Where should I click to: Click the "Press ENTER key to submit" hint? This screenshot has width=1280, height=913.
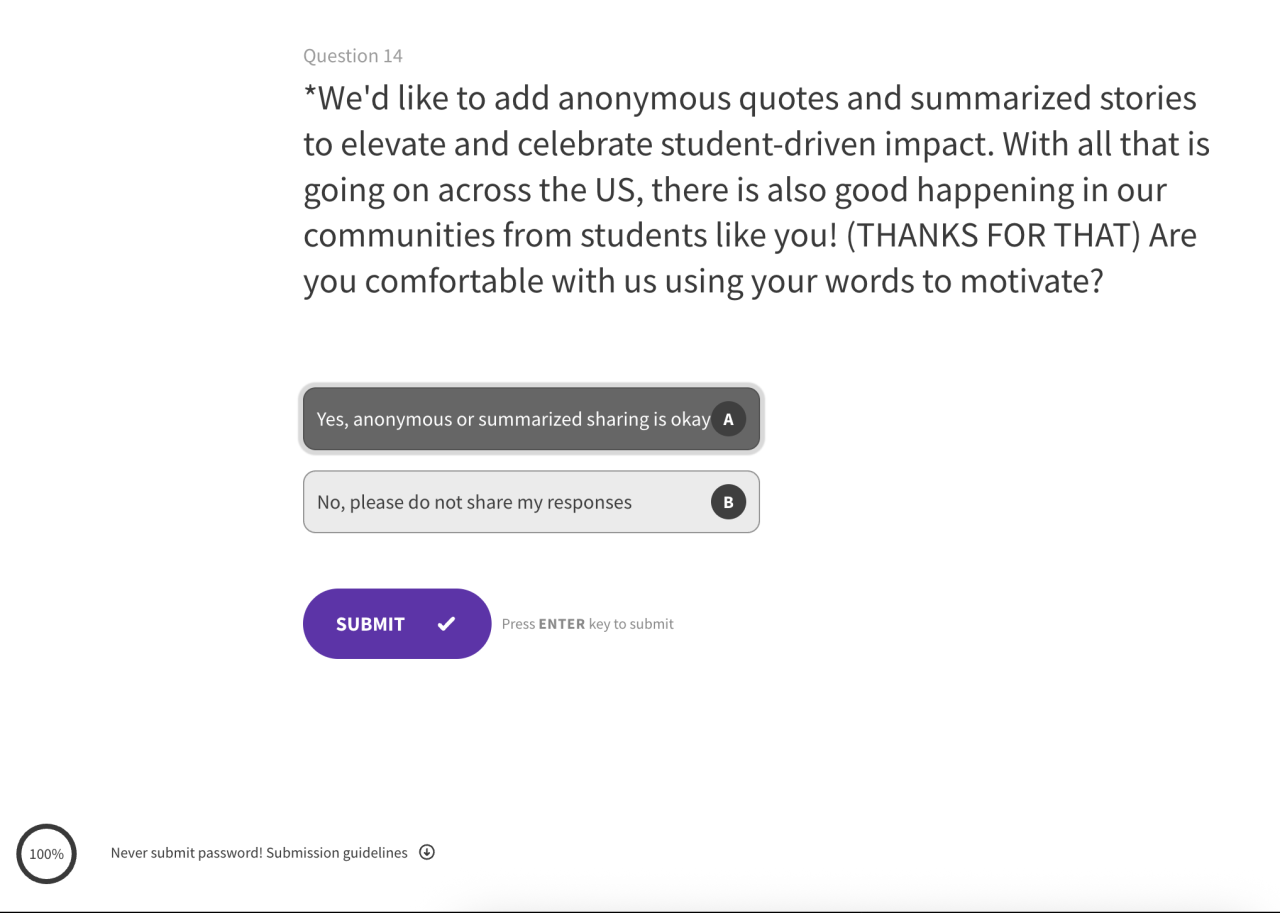(587, 624)
